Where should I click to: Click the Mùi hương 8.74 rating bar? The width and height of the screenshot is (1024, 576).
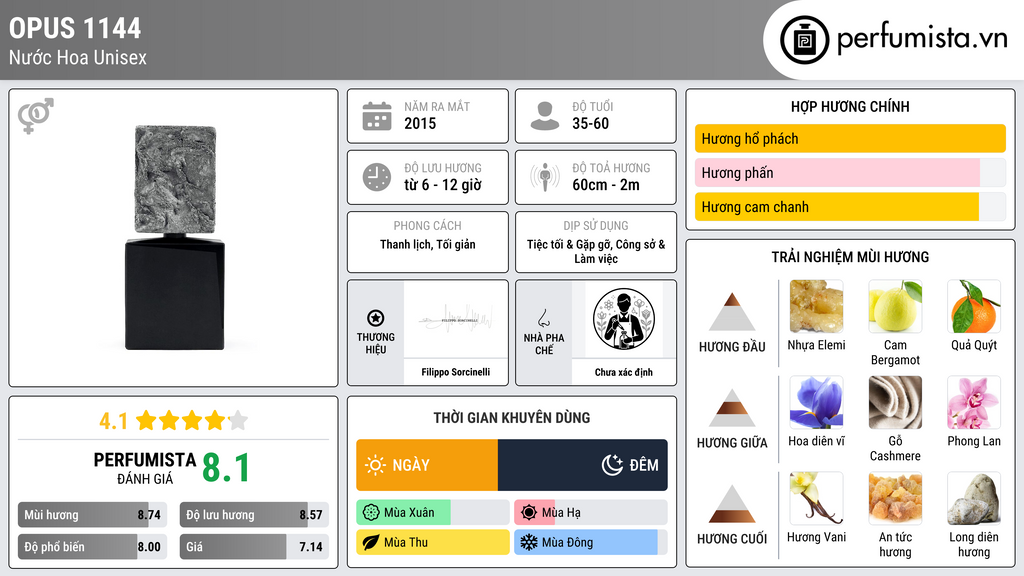click(92, 515)
